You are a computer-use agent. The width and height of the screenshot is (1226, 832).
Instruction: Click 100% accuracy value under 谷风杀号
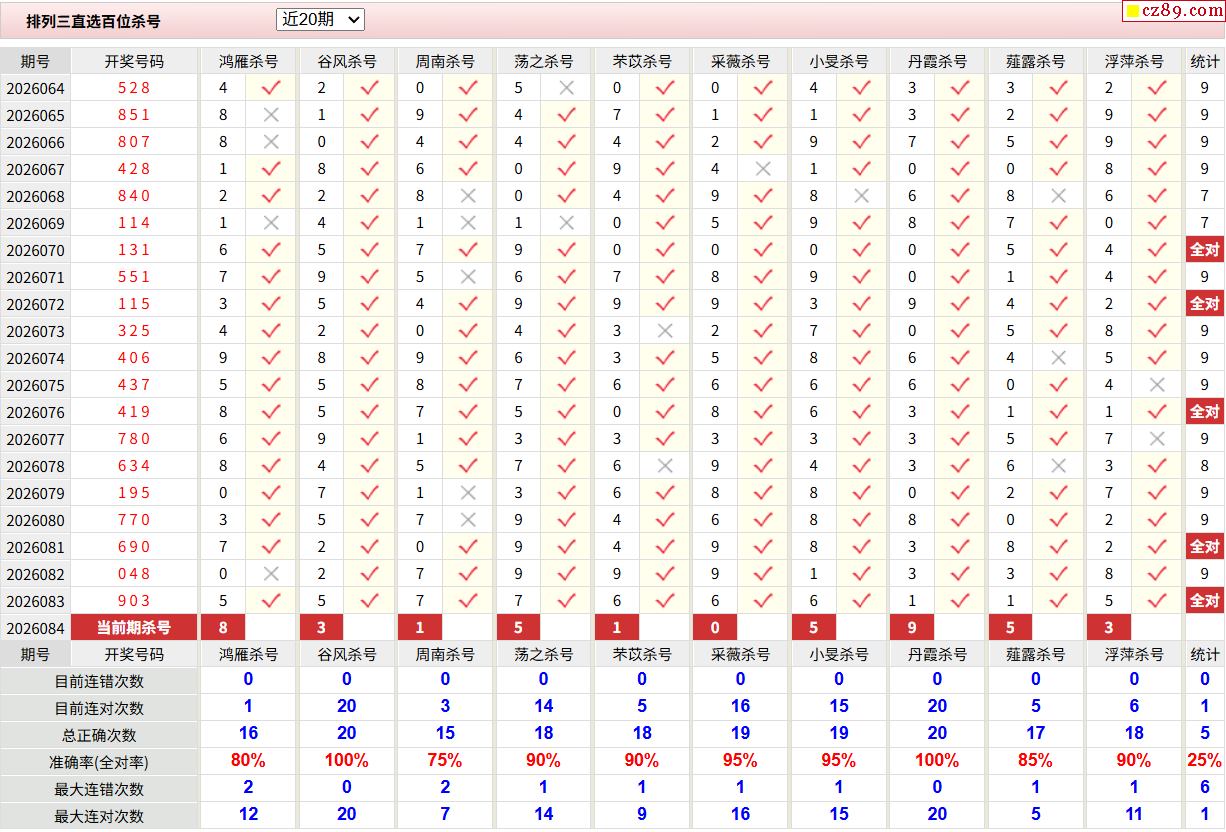click(346, 762)
